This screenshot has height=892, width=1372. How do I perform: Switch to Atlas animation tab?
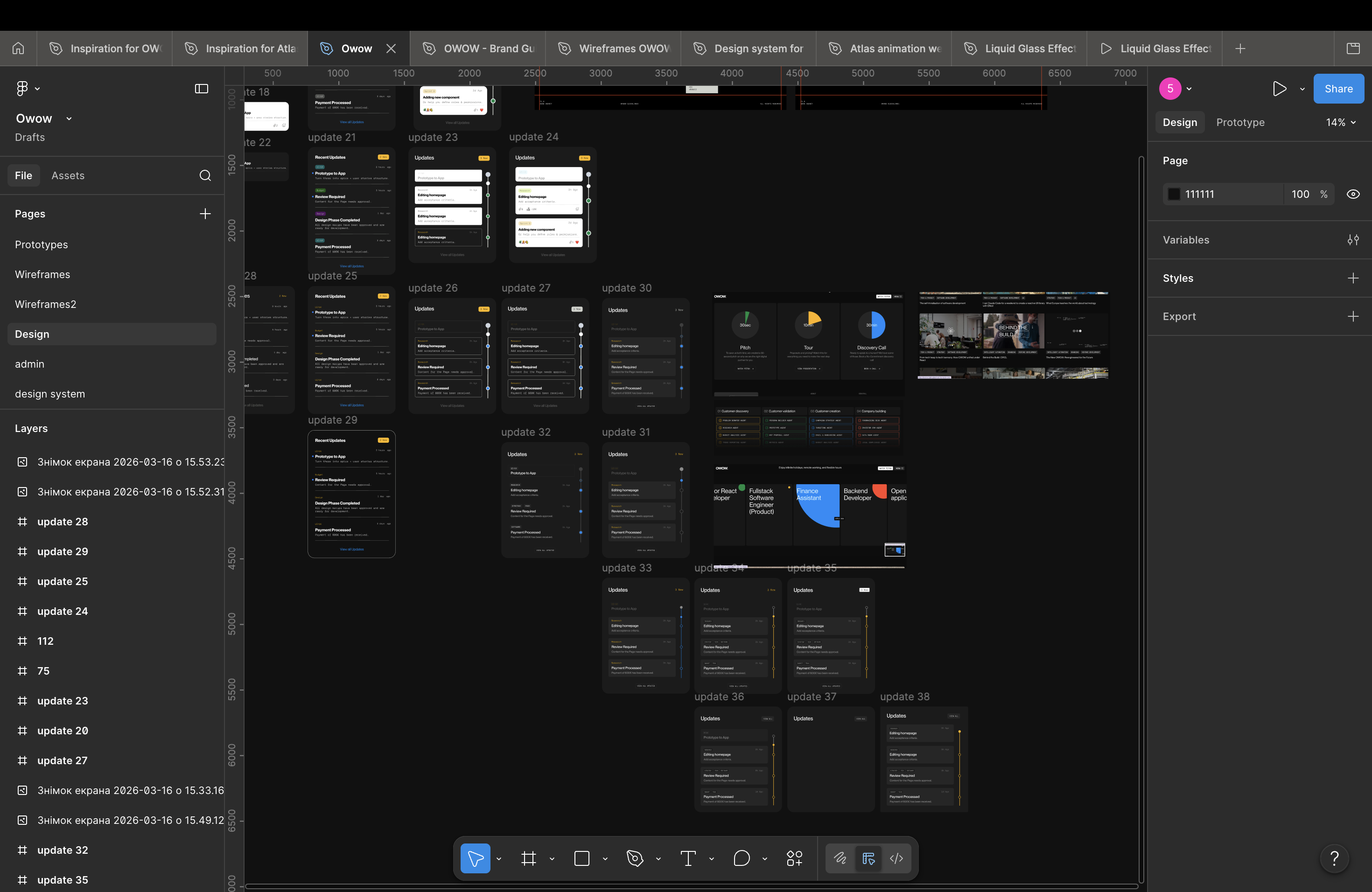(884, 49)
